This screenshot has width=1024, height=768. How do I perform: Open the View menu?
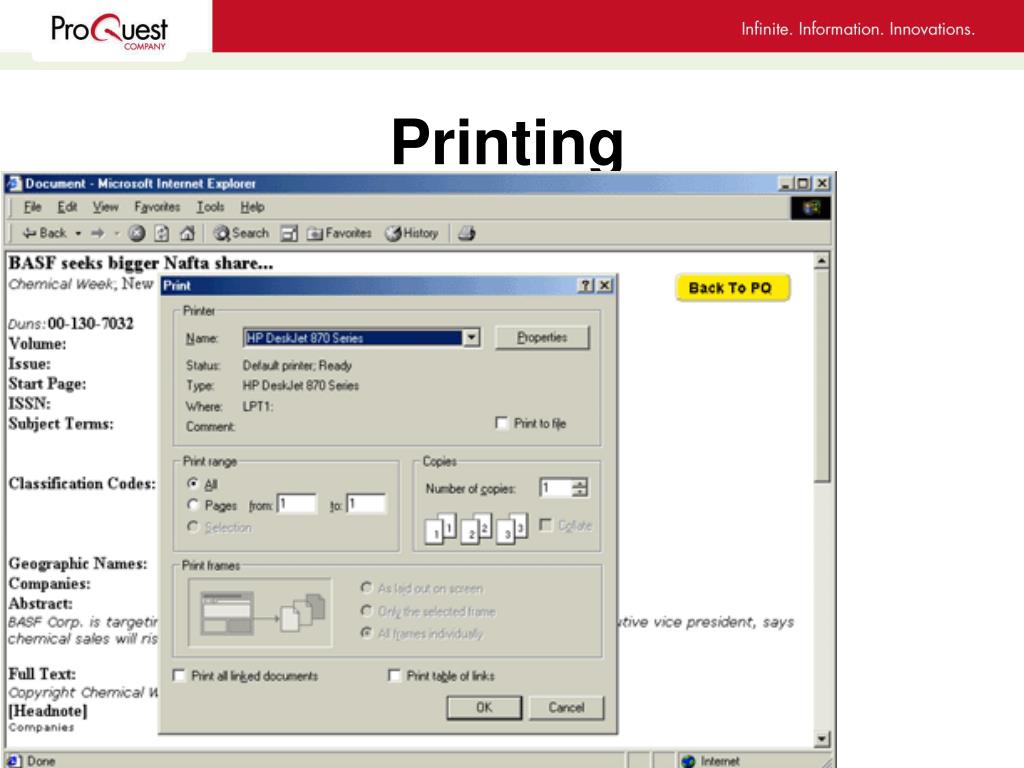click(105, 207)
